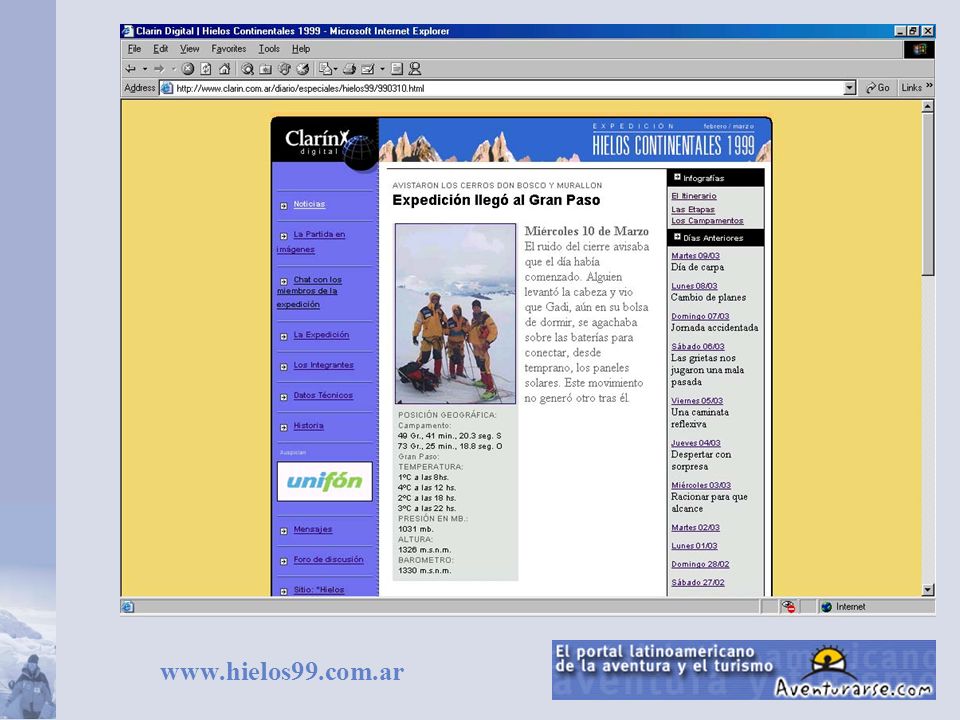
Task: Open the File menu
Action: 134,49
